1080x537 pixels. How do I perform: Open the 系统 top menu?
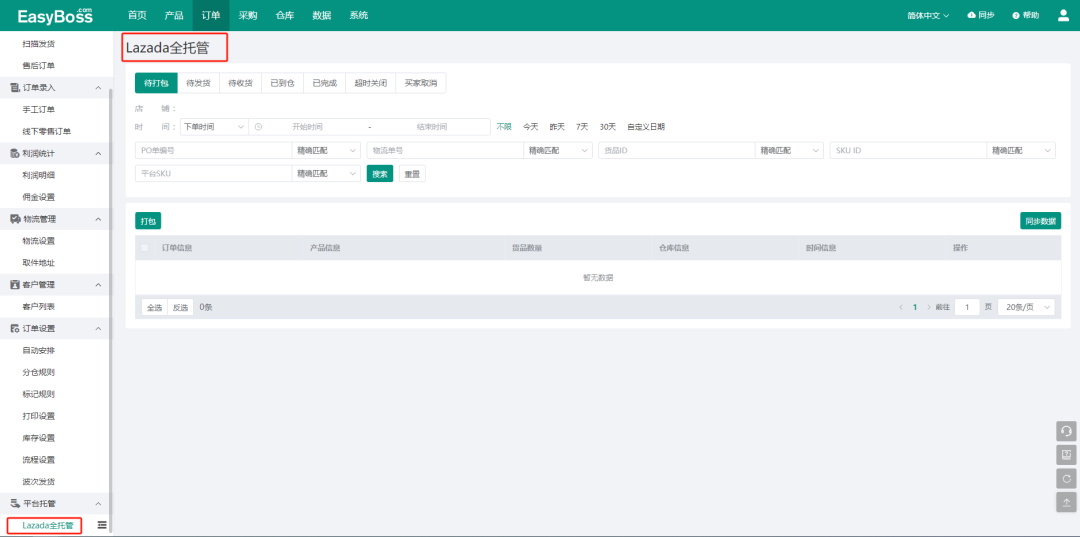(358, 15)
